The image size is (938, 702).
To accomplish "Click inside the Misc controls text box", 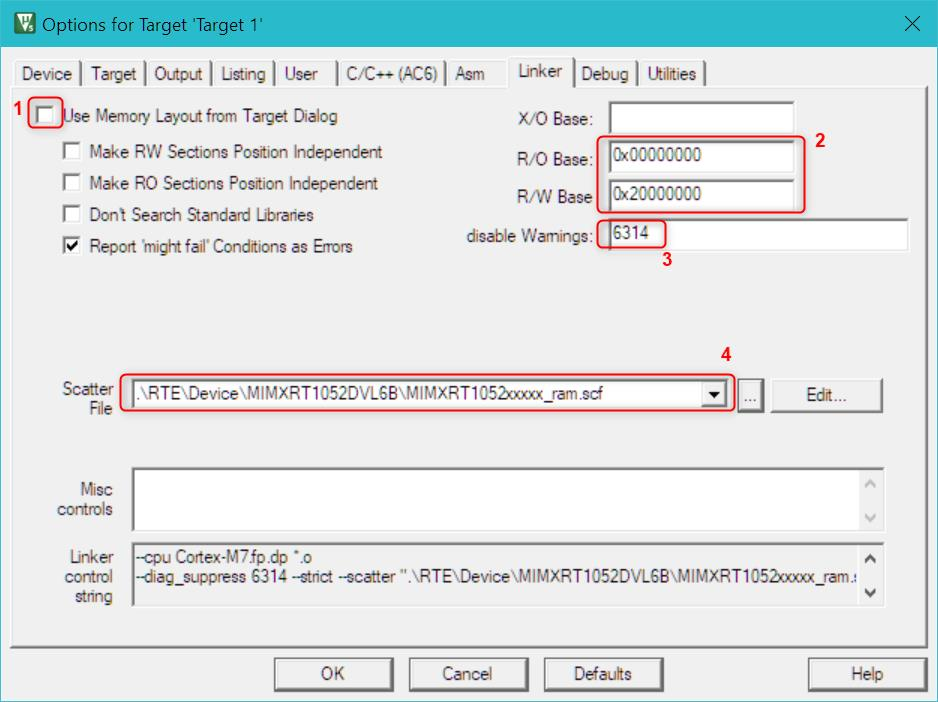I will 497,500.
